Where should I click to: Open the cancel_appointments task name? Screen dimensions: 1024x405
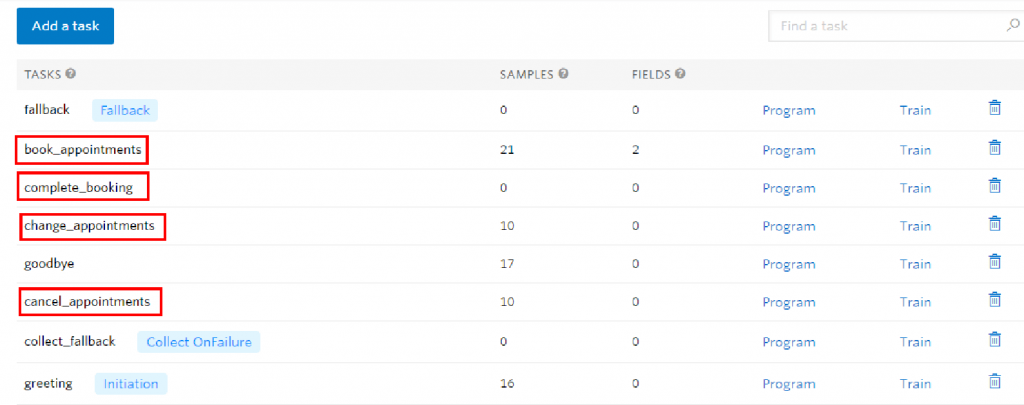coord(88,302)
